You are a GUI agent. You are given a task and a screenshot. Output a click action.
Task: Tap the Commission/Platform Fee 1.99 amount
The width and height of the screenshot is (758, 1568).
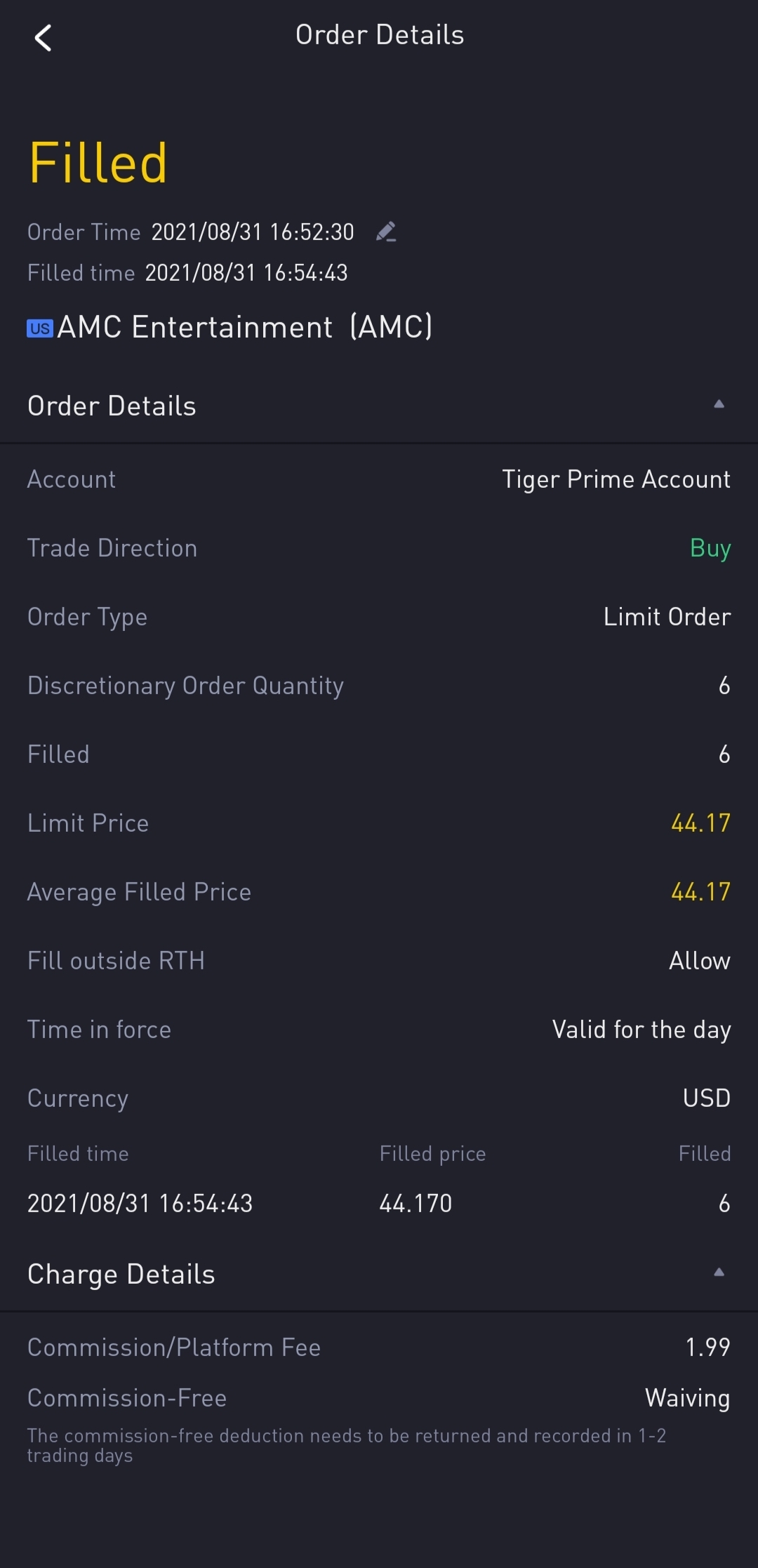[x=707, y=1348]
